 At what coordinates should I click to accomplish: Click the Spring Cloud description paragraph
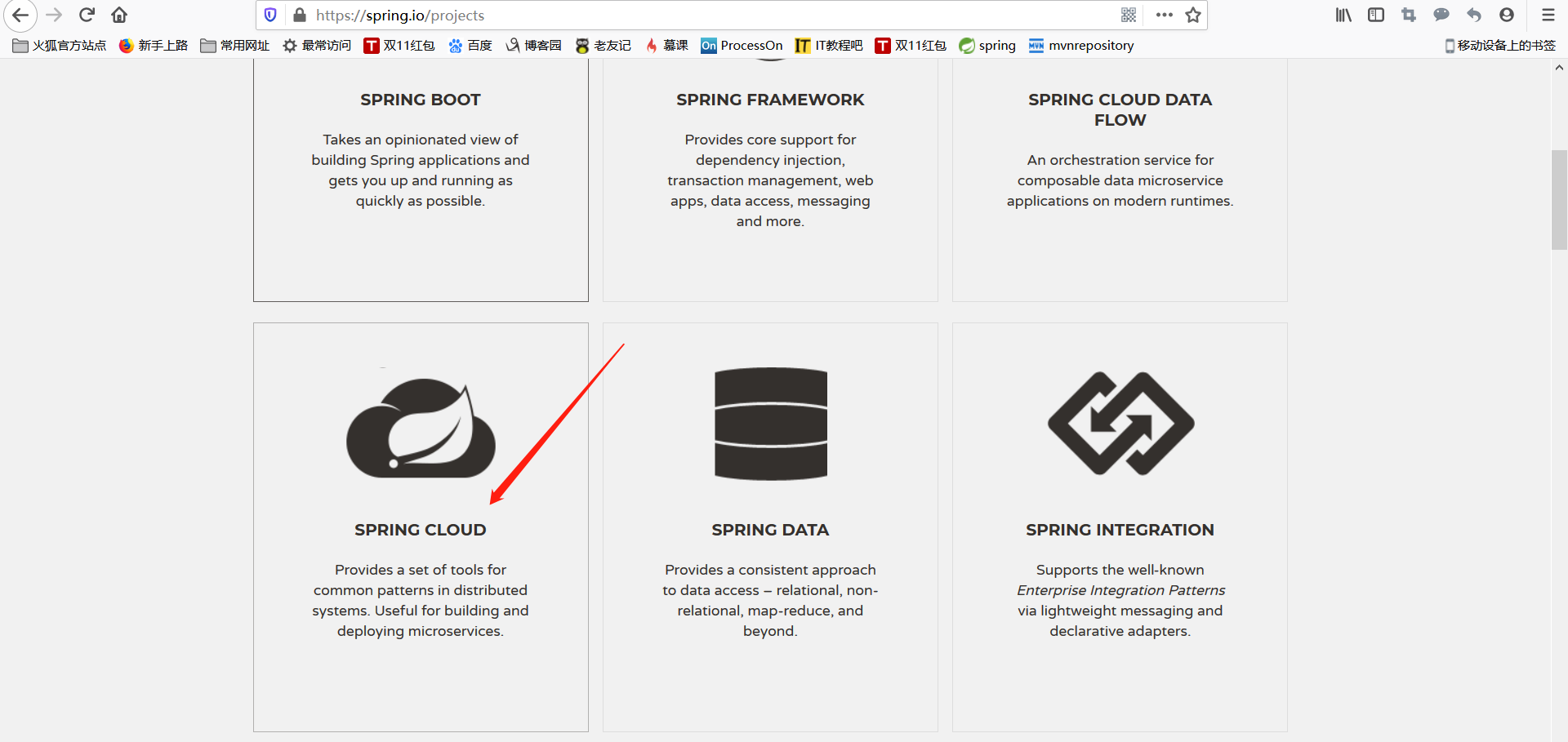pyautogui.click(x=421, y=600)
